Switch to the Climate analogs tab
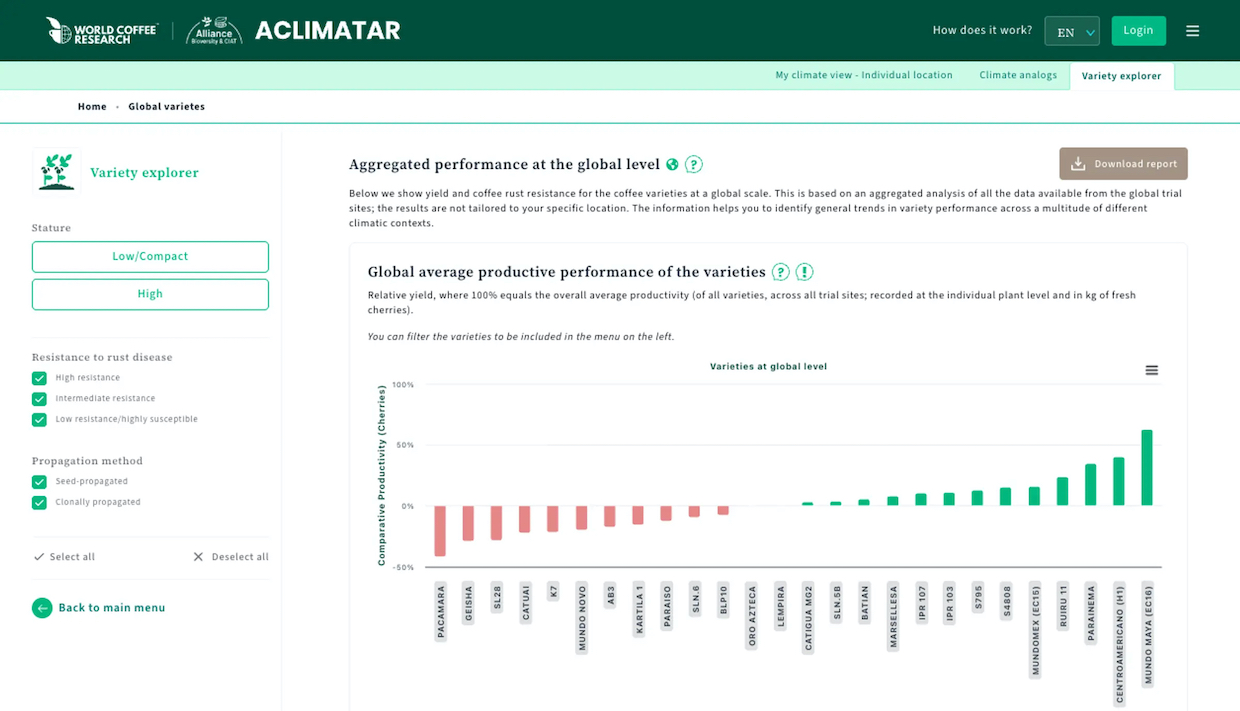 pos(1017,75)
